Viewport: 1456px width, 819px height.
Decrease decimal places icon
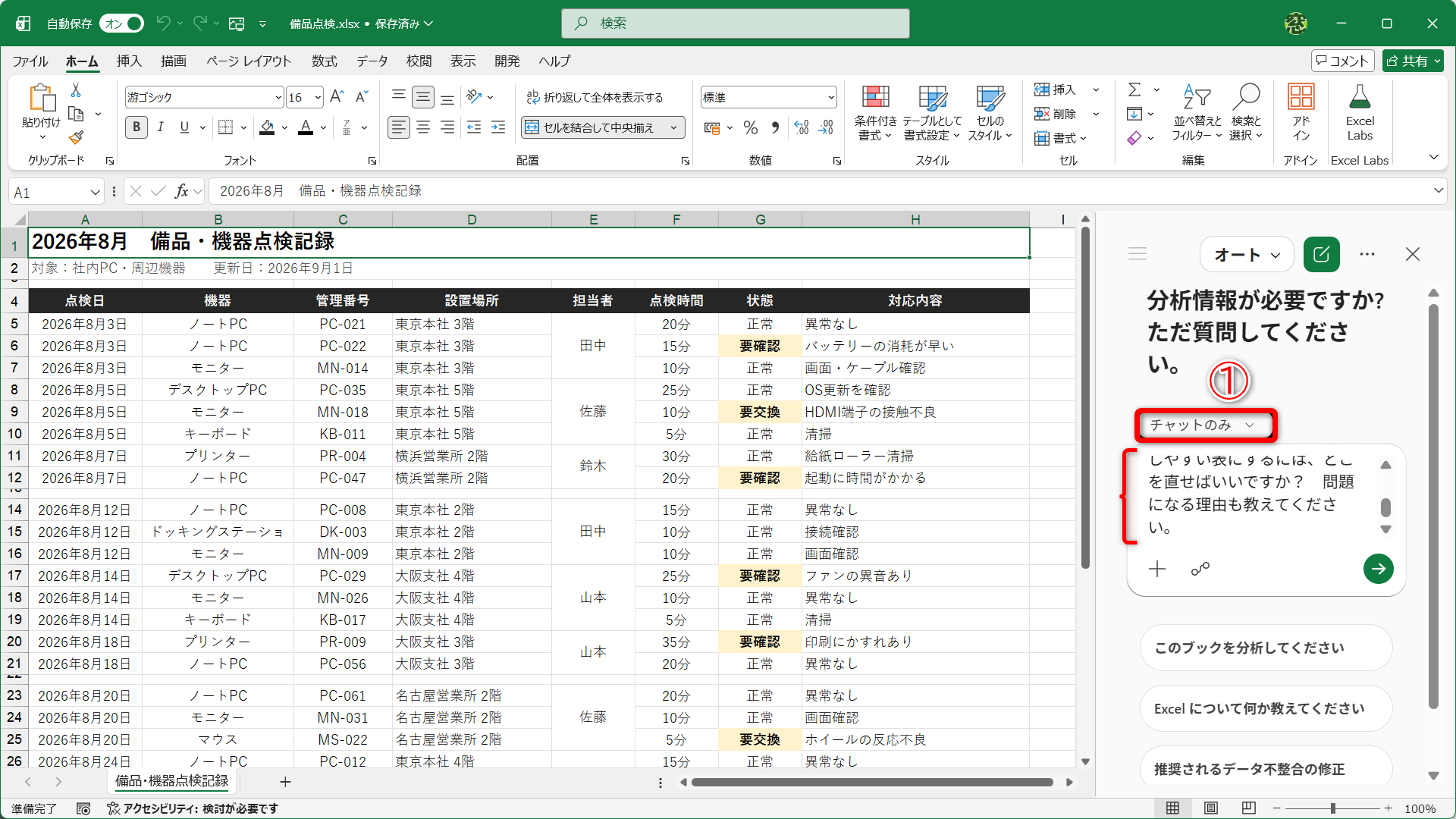click(826, 127)
